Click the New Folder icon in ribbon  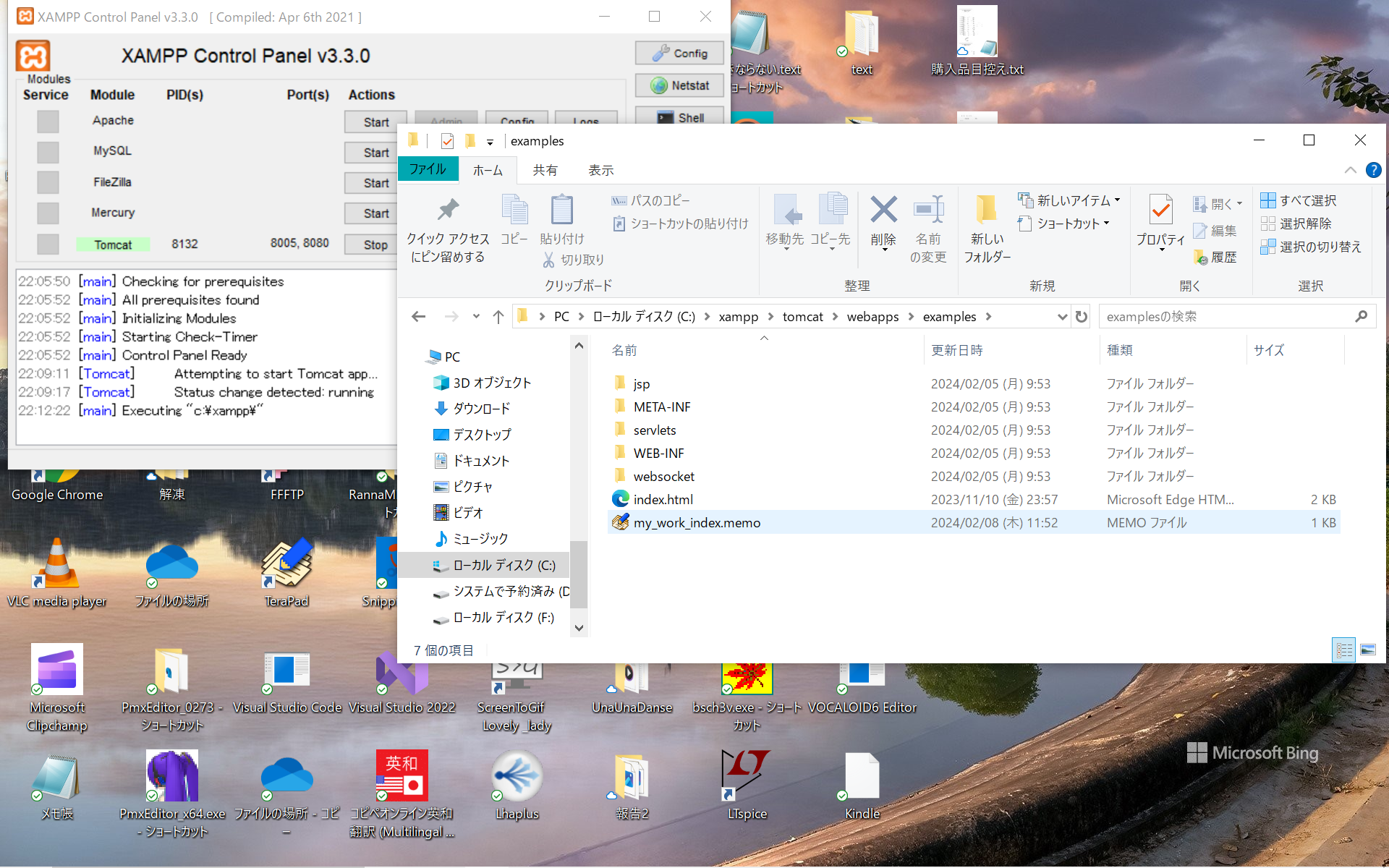tap(986, 210)
